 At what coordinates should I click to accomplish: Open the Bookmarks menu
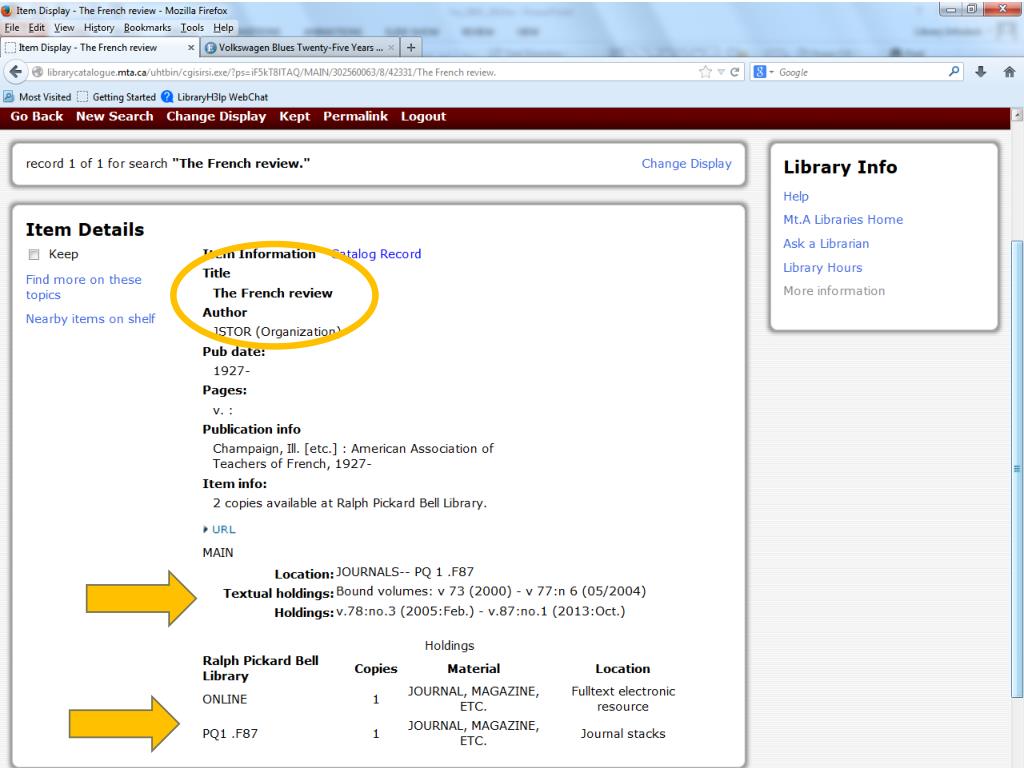coord(148,27)
